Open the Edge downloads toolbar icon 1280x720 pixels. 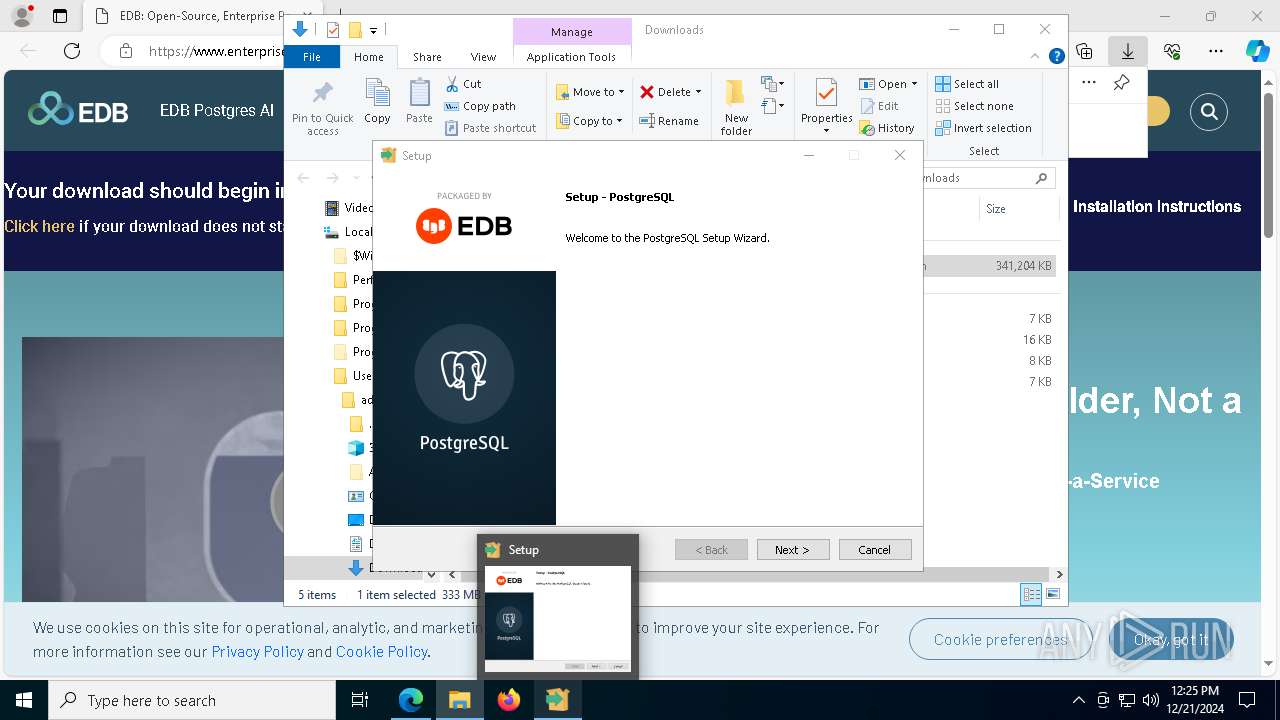1127,51
